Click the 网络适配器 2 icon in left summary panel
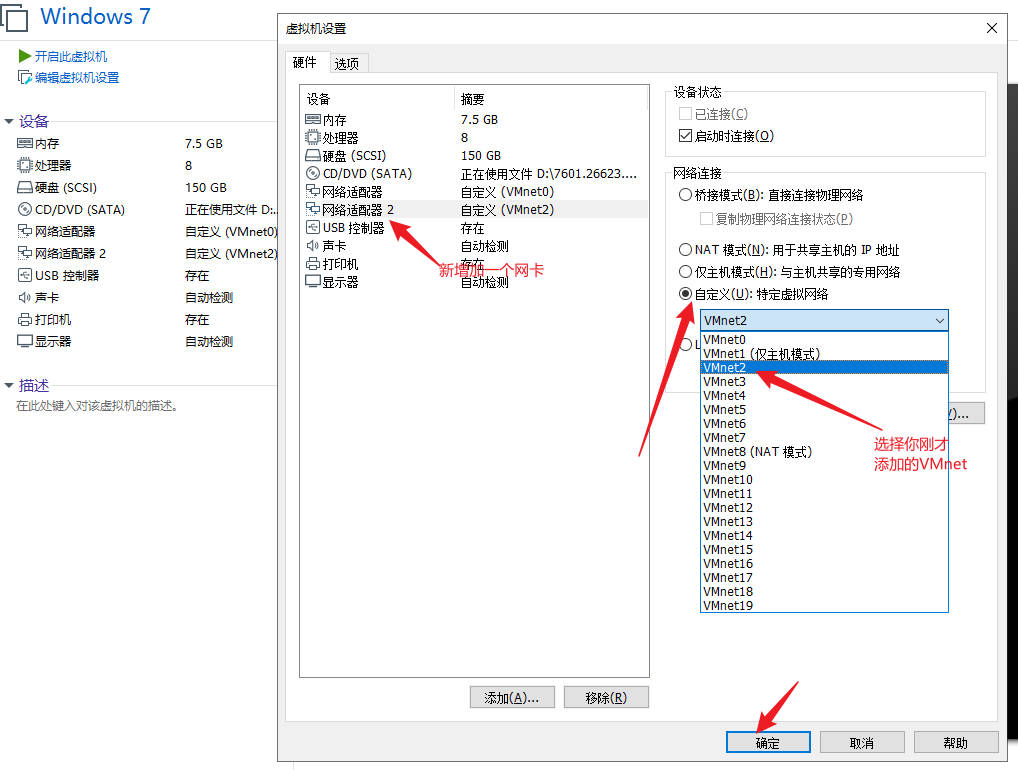 pyautogui.click(x=25, y=253)
